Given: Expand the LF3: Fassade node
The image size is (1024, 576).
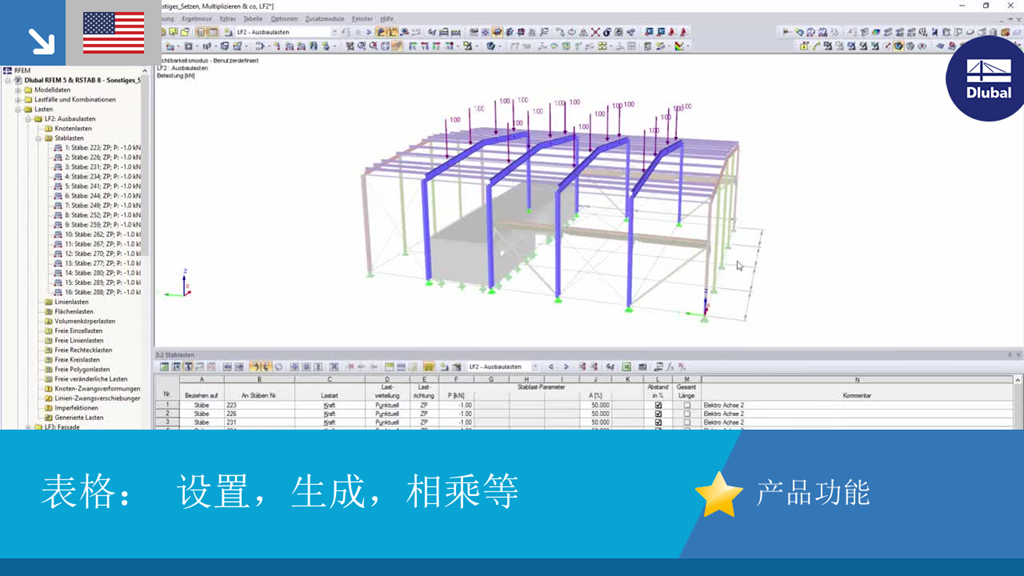Looking at the screenshot, I should [x=28, y=427].
